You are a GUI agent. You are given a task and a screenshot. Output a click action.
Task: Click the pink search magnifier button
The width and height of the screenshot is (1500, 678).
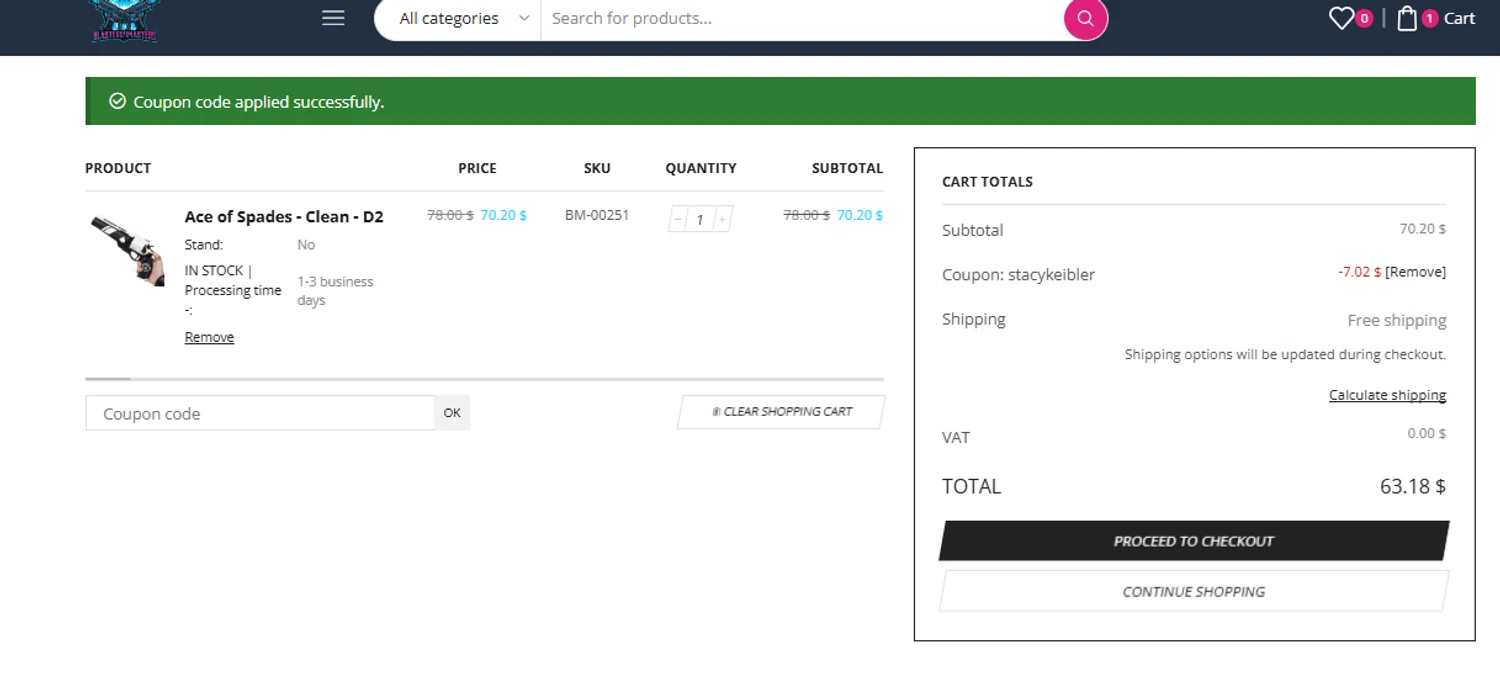1085,18
